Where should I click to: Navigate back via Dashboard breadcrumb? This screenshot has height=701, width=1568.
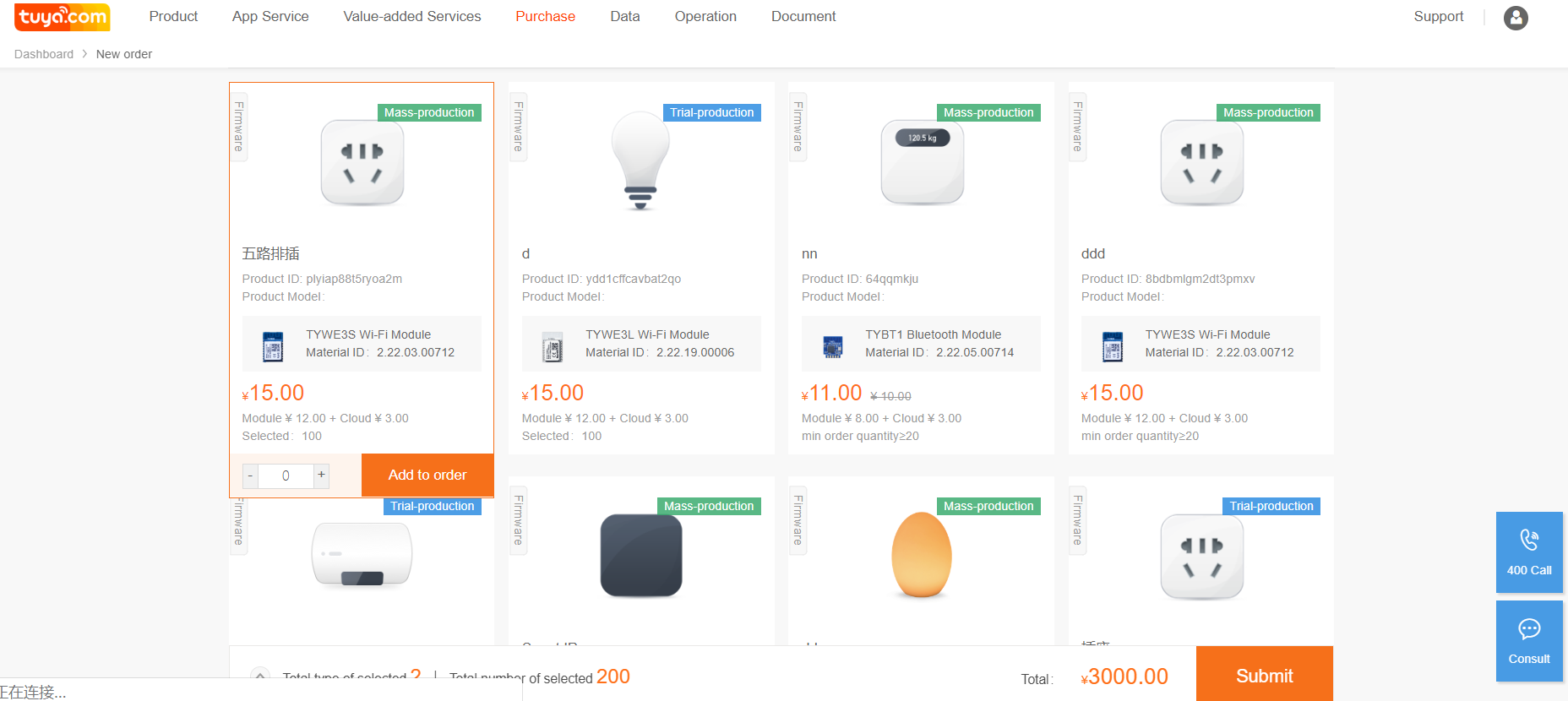pos(43,53)
